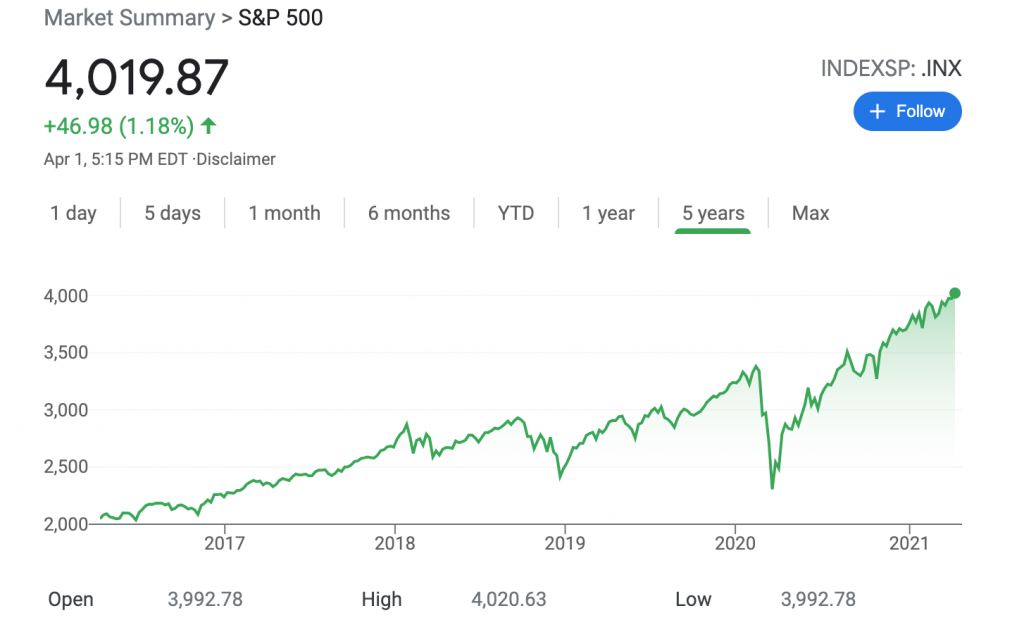Click the green up arrow icon
1024x637 pixels.
[x=208, y=126]
